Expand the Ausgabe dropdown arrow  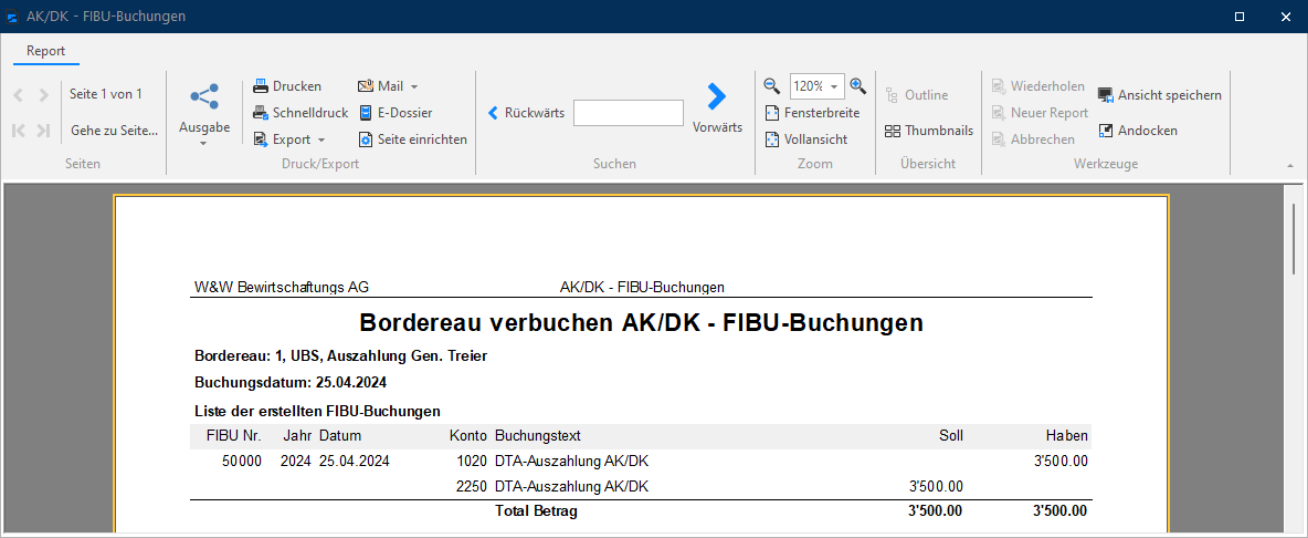coord(204,144)
